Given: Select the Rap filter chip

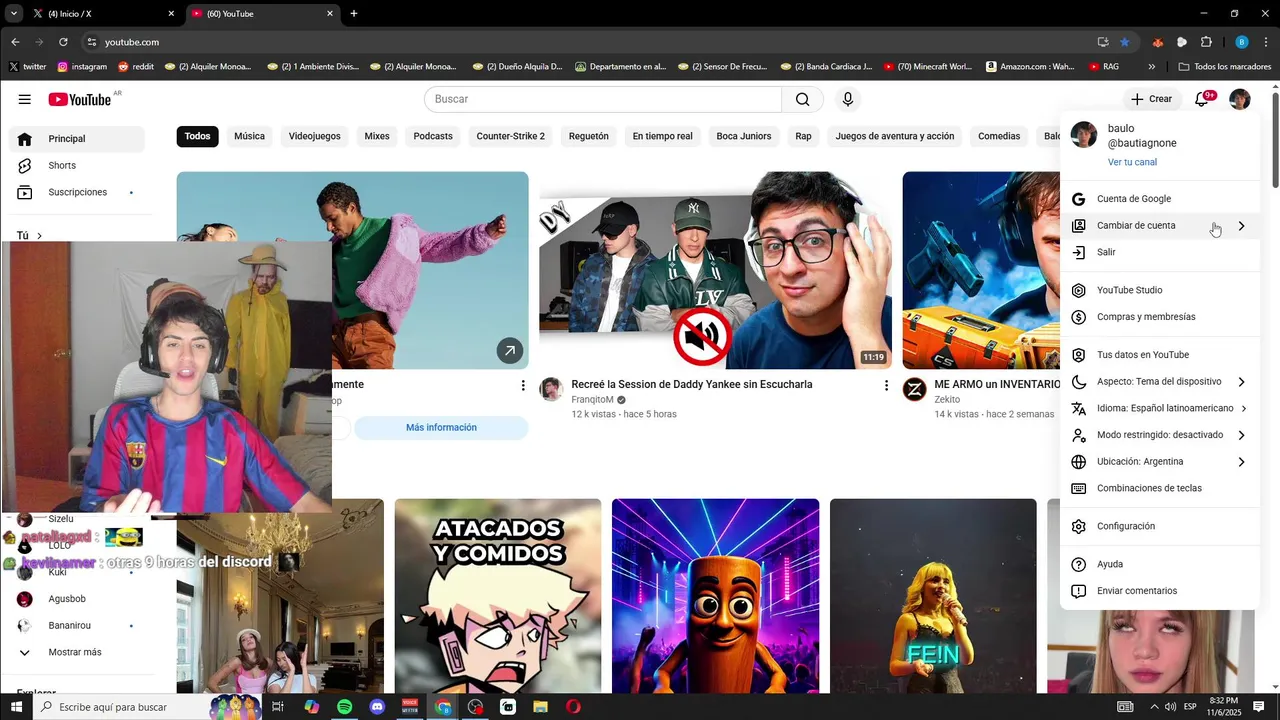Looking at the screenshot, I should [x=803, y=136].
